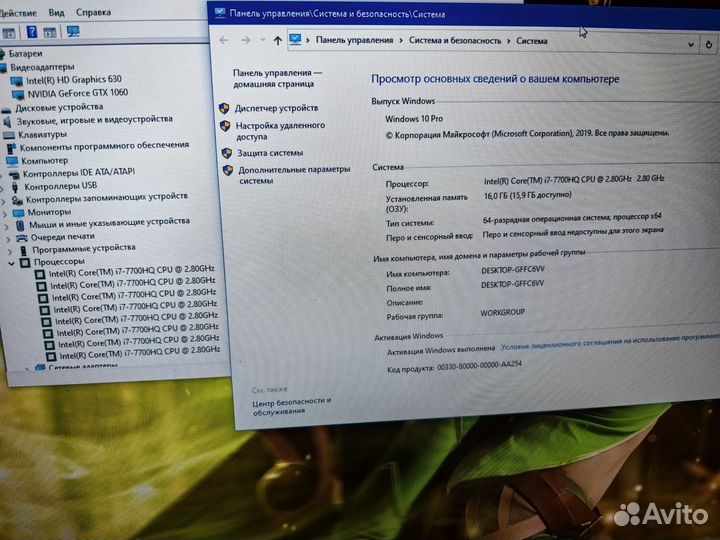Collapse the Процессоры tree node

(12, 262)
